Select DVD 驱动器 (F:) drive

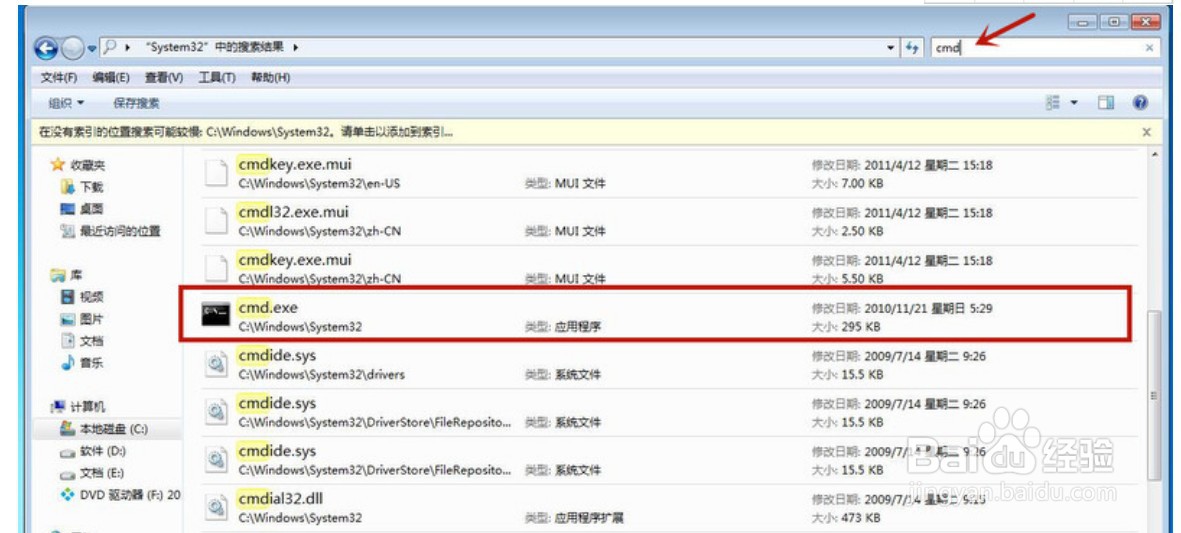click(x=121, y=495)
